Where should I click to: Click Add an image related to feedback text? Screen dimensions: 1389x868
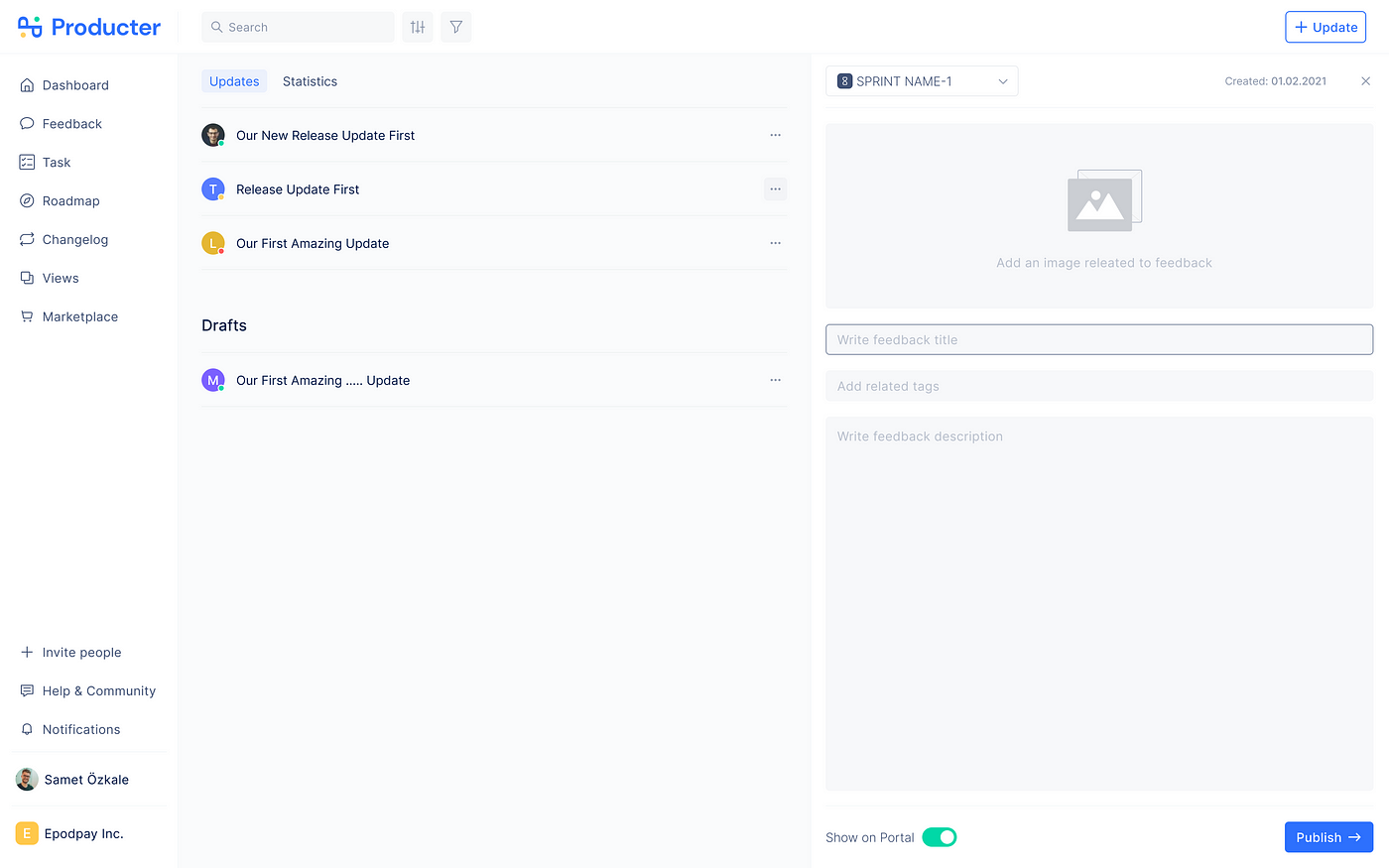click(1104, 263)
